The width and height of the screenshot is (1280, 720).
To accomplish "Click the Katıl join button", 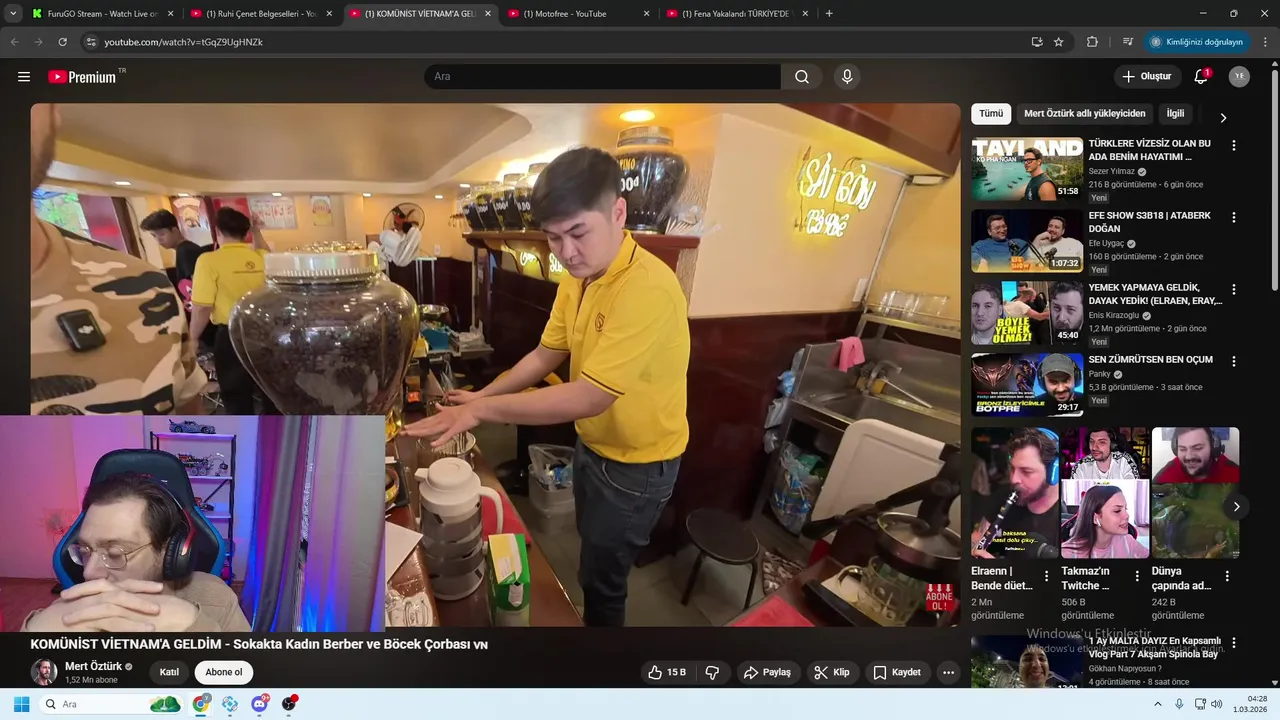I will pos(169,672).
